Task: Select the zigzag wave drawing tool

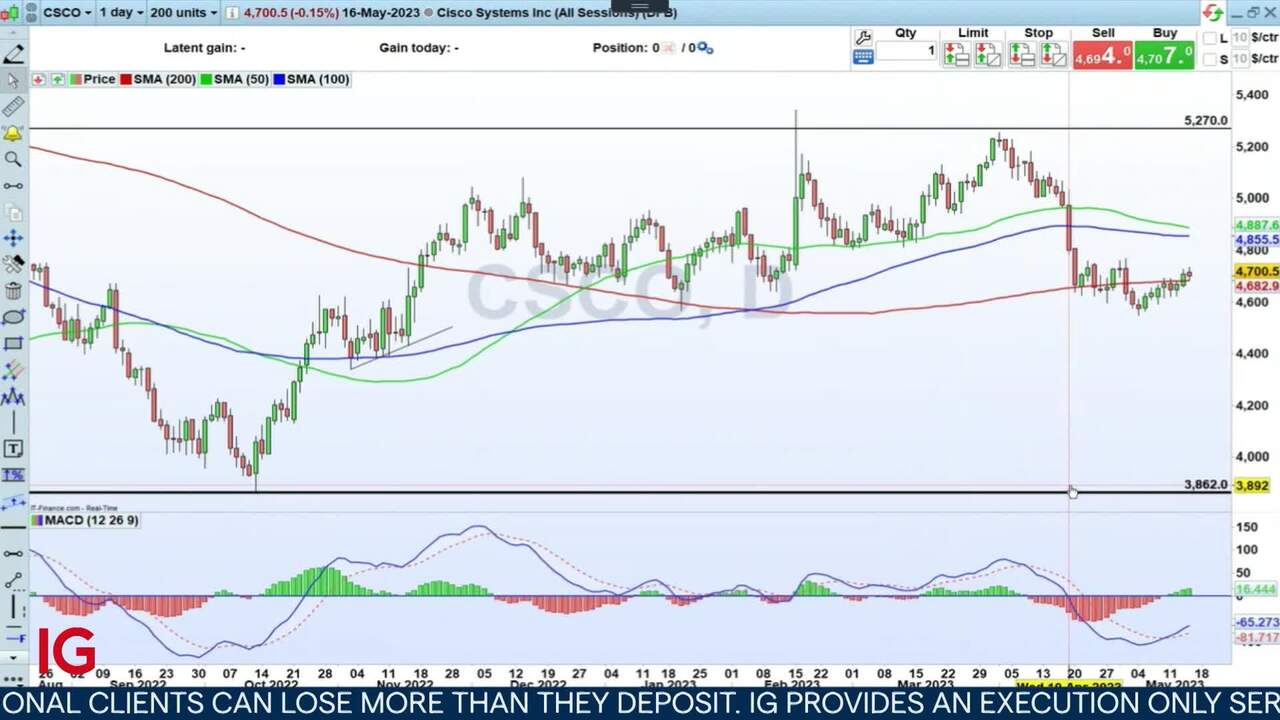Action: click(13, 397)
